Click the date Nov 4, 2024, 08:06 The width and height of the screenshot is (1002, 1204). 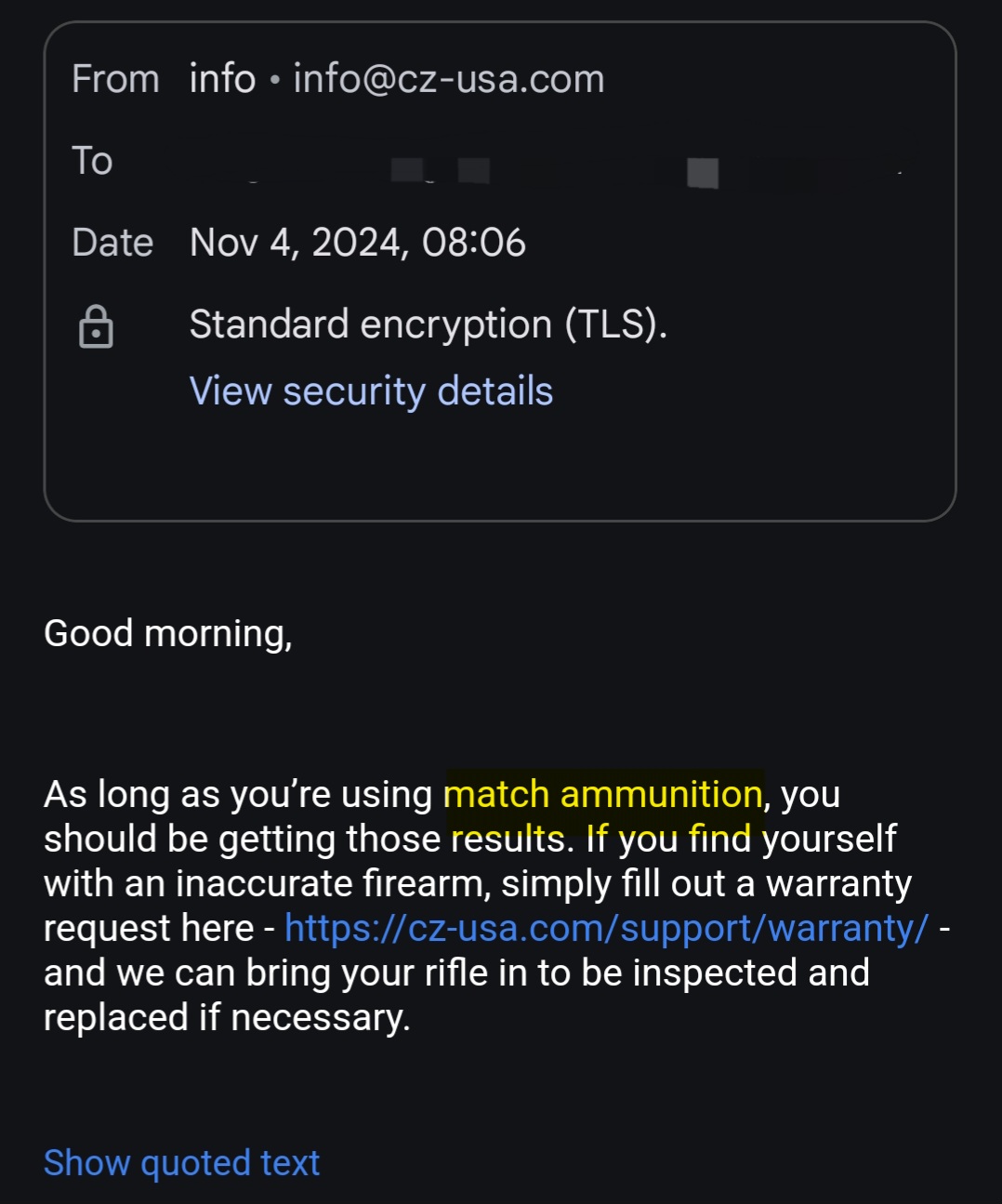pyautogui.click(x=357, y=243)
